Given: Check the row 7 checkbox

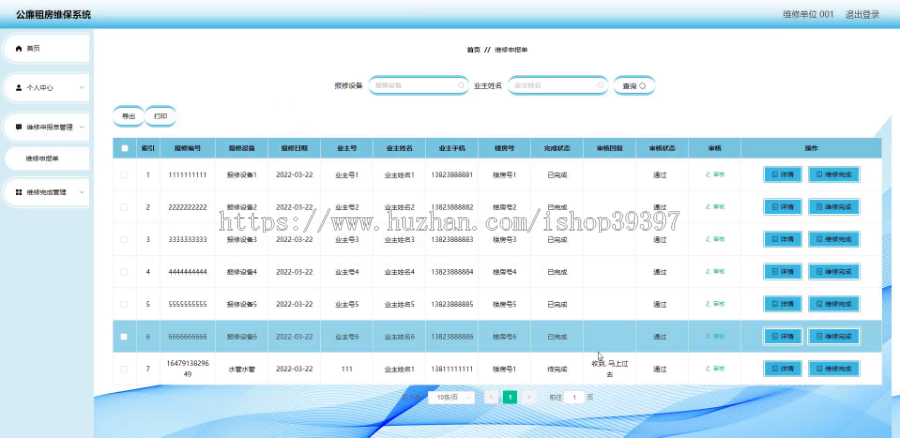Looking at the screenshot, I should 124,369.
